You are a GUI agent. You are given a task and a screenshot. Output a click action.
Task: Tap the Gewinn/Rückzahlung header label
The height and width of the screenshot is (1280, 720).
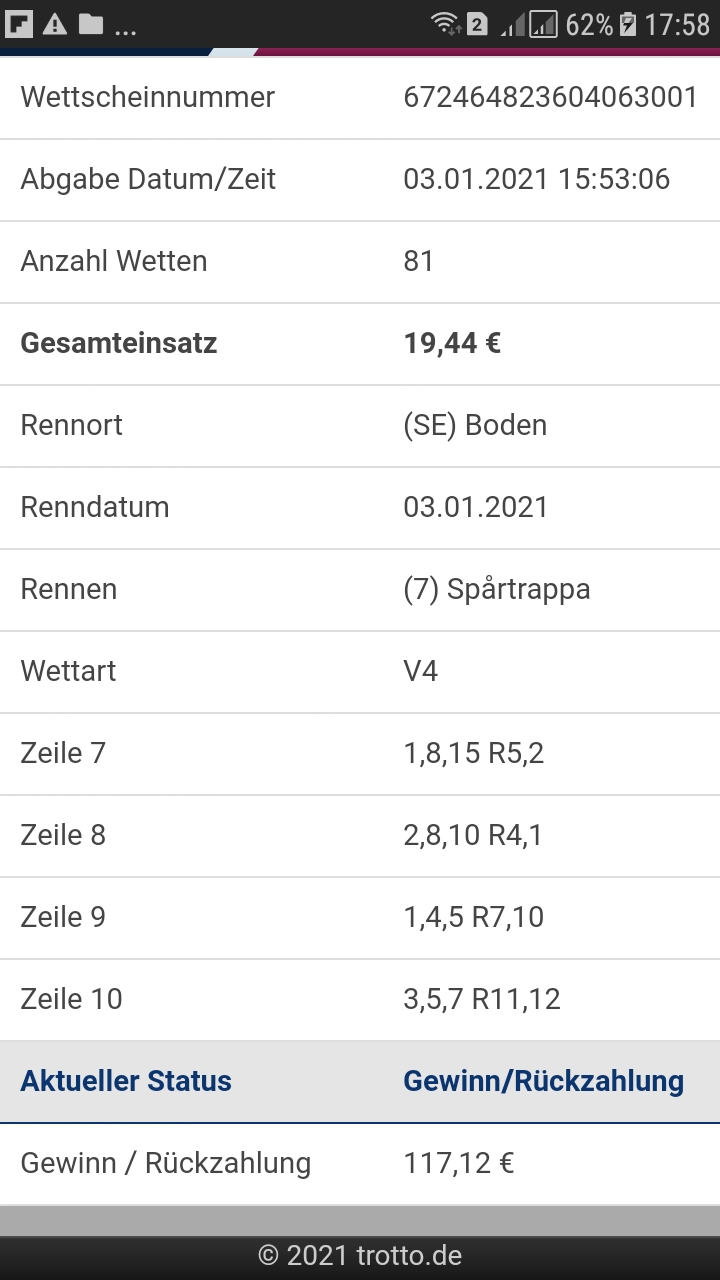pos(543,1081)
